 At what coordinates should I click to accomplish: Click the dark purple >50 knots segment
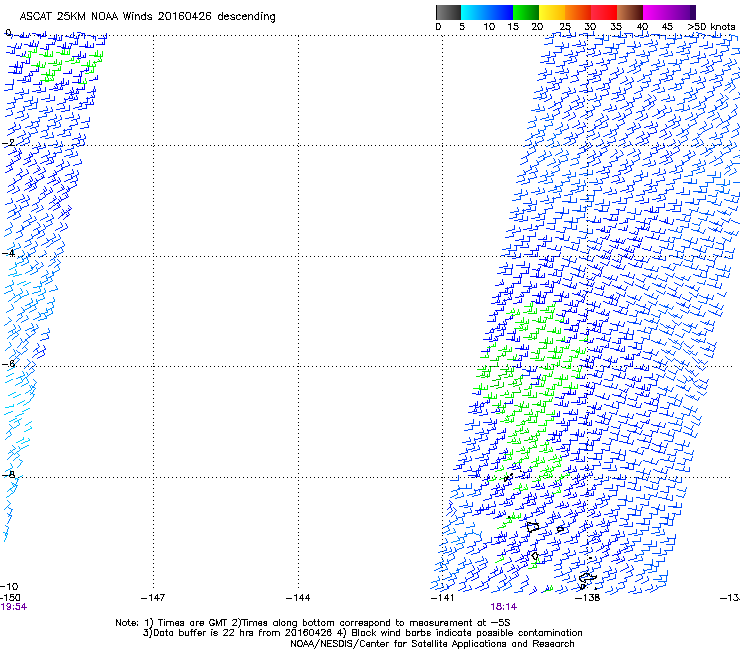point(693,12)
